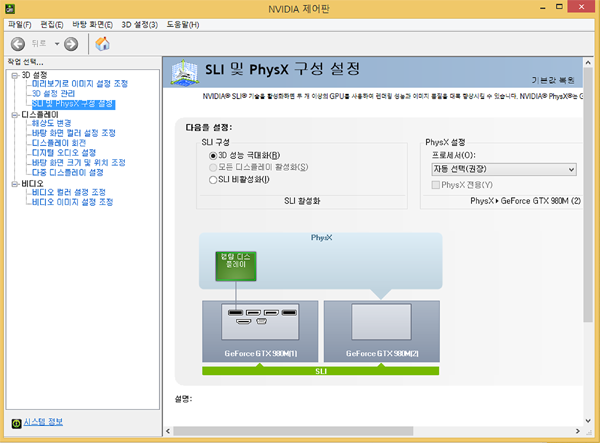The height and width of the screenshot is (443, 600).
Task: Click the green SLI bar
Action: (x=321, y=371)
